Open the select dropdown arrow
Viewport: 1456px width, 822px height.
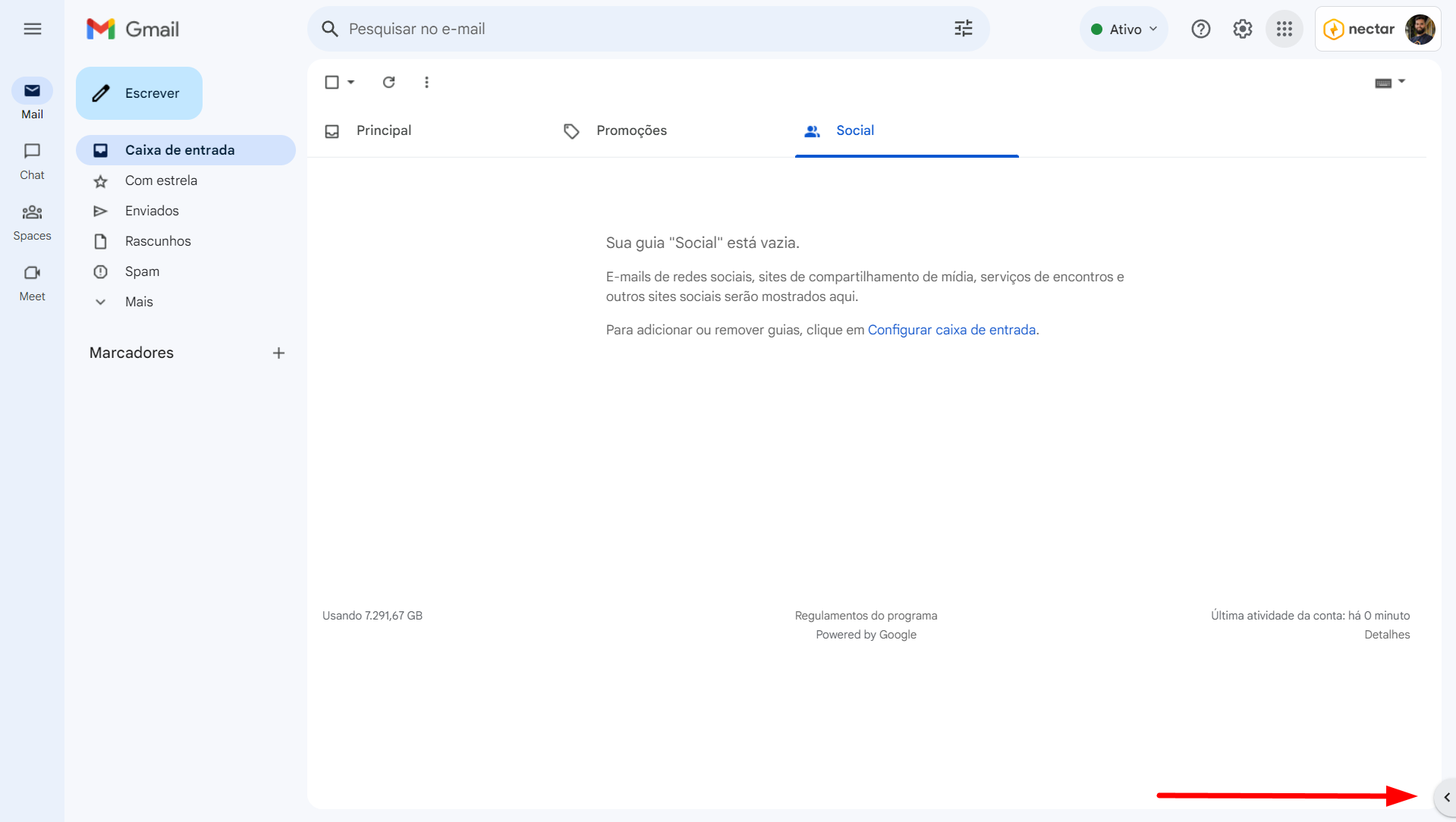pyautogui.click(x=351, y=82)
